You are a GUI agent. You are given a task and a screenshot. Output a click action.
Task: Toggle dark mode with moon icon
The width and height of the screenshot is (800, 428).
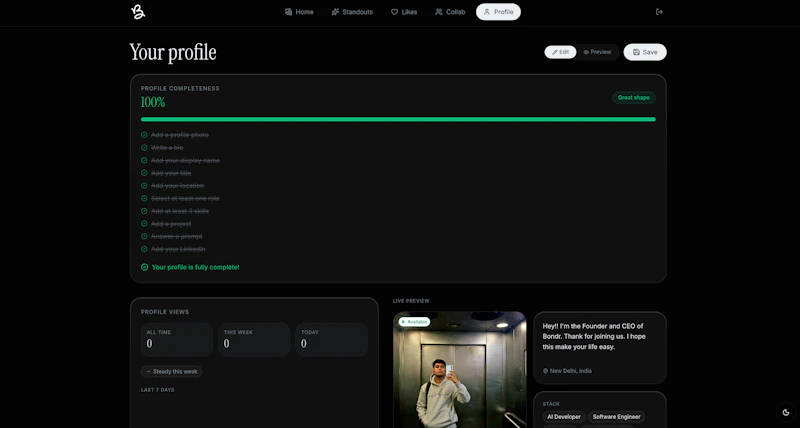coord(786,412)
